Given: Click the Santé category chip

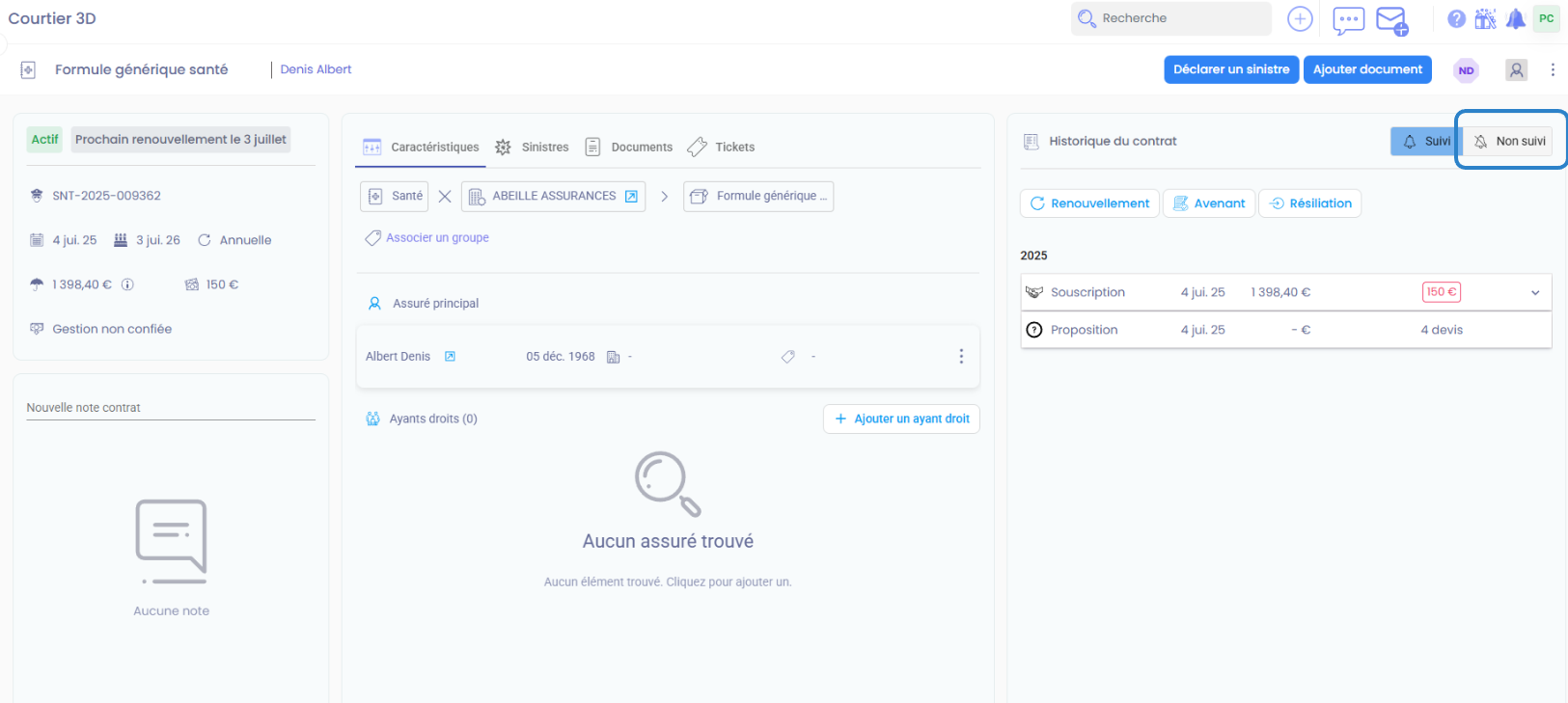Looking at the screenshot, I should pyautogui.click(x=396, y=196).
